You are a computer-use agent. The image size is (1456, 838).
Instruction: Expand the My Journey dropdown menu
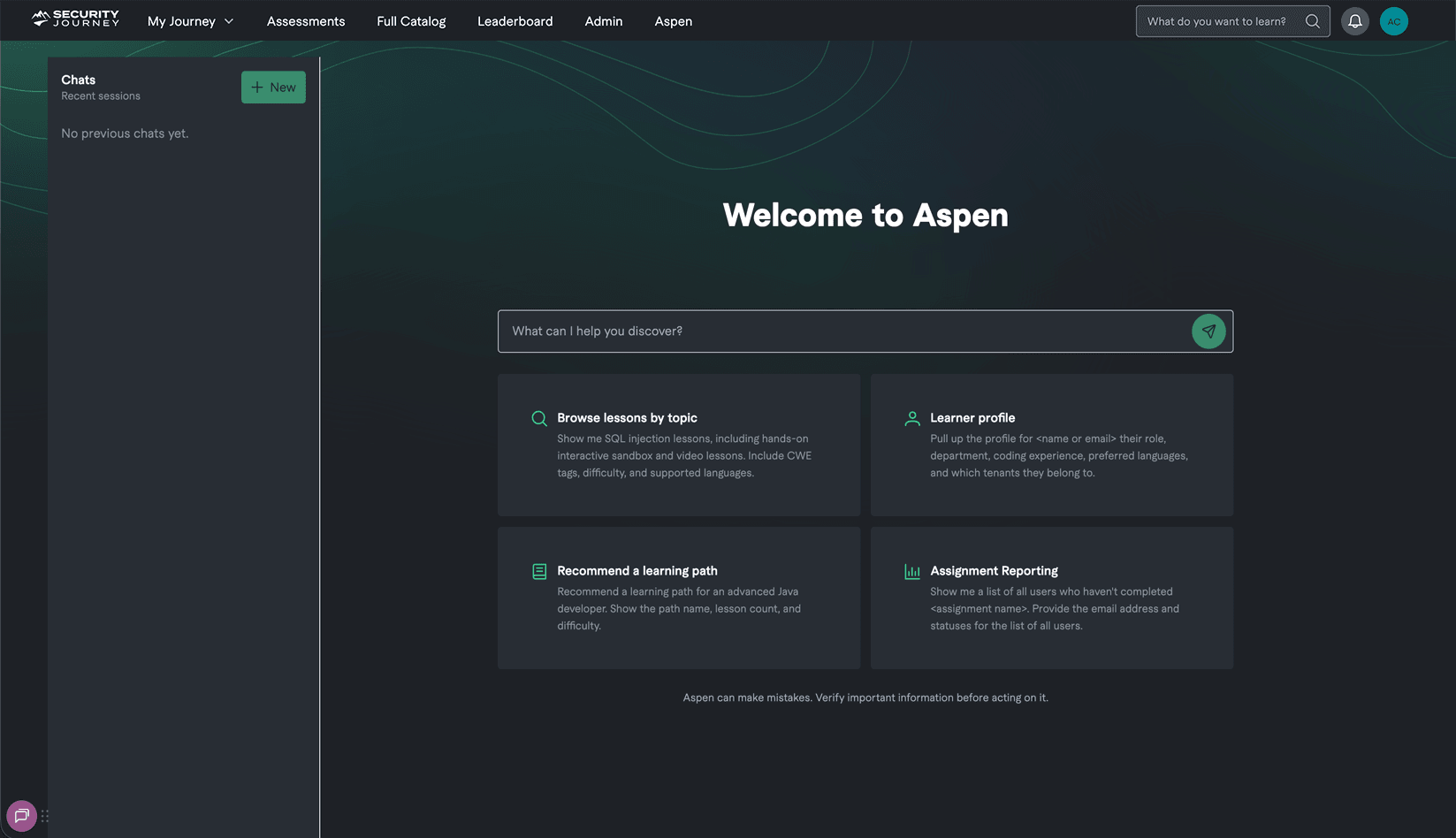(190, 21)
